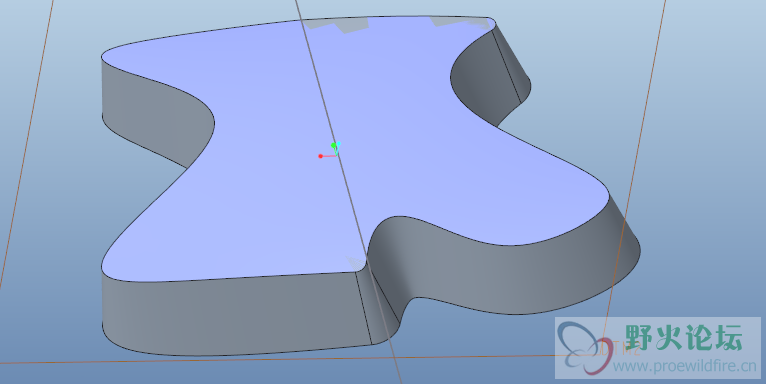Pick the red axis endpoint of the coordinate system
Image resolution: width=766 pixels, height=384 pixels.
(x=320, y=156)
